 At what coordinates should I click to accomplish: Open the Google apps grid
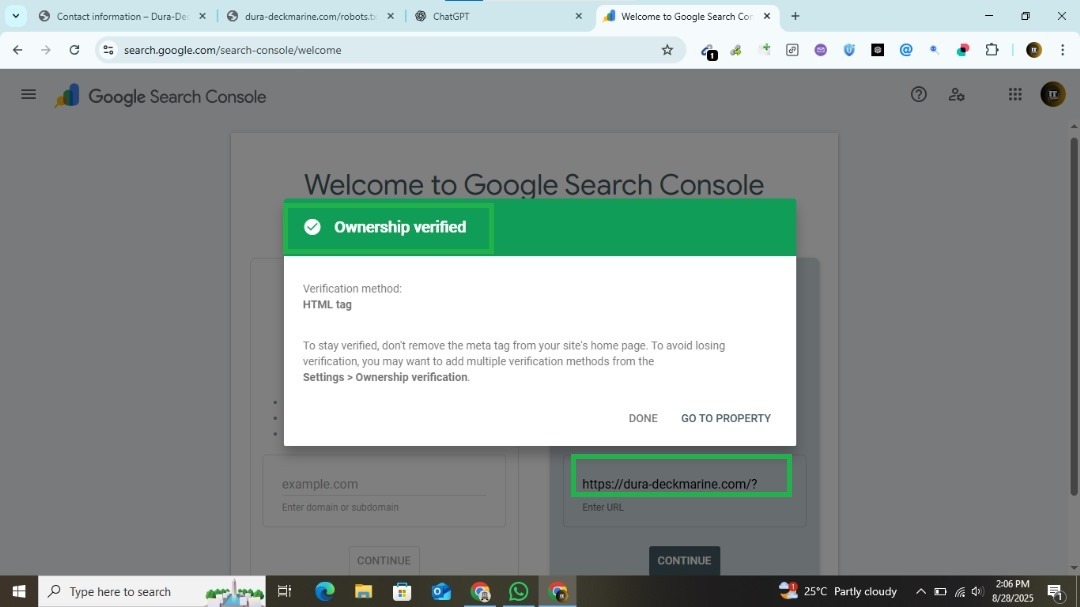point(1015,94)
